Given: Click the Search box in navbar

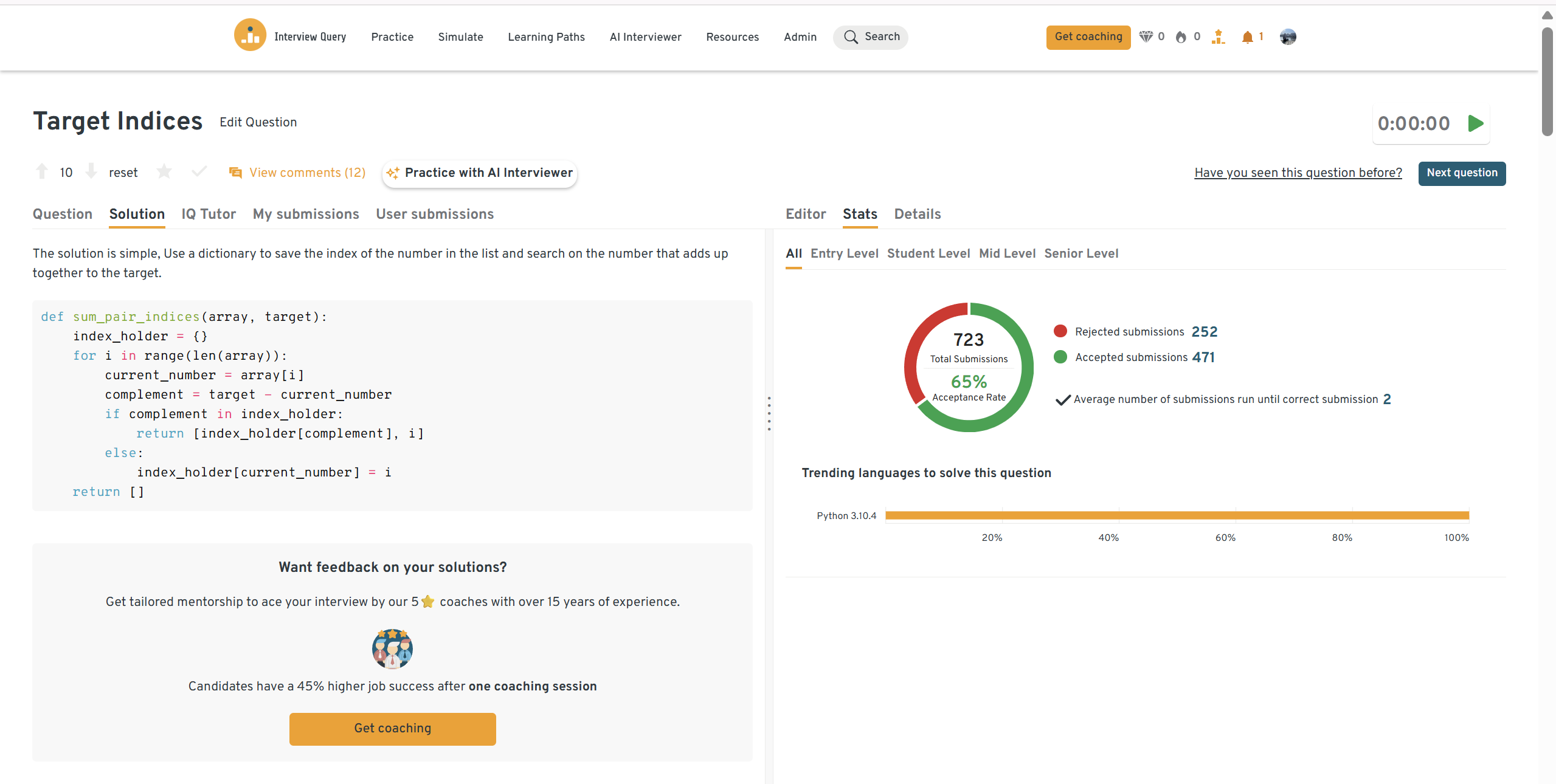Looking at the screenshot, I should (870, 37).
